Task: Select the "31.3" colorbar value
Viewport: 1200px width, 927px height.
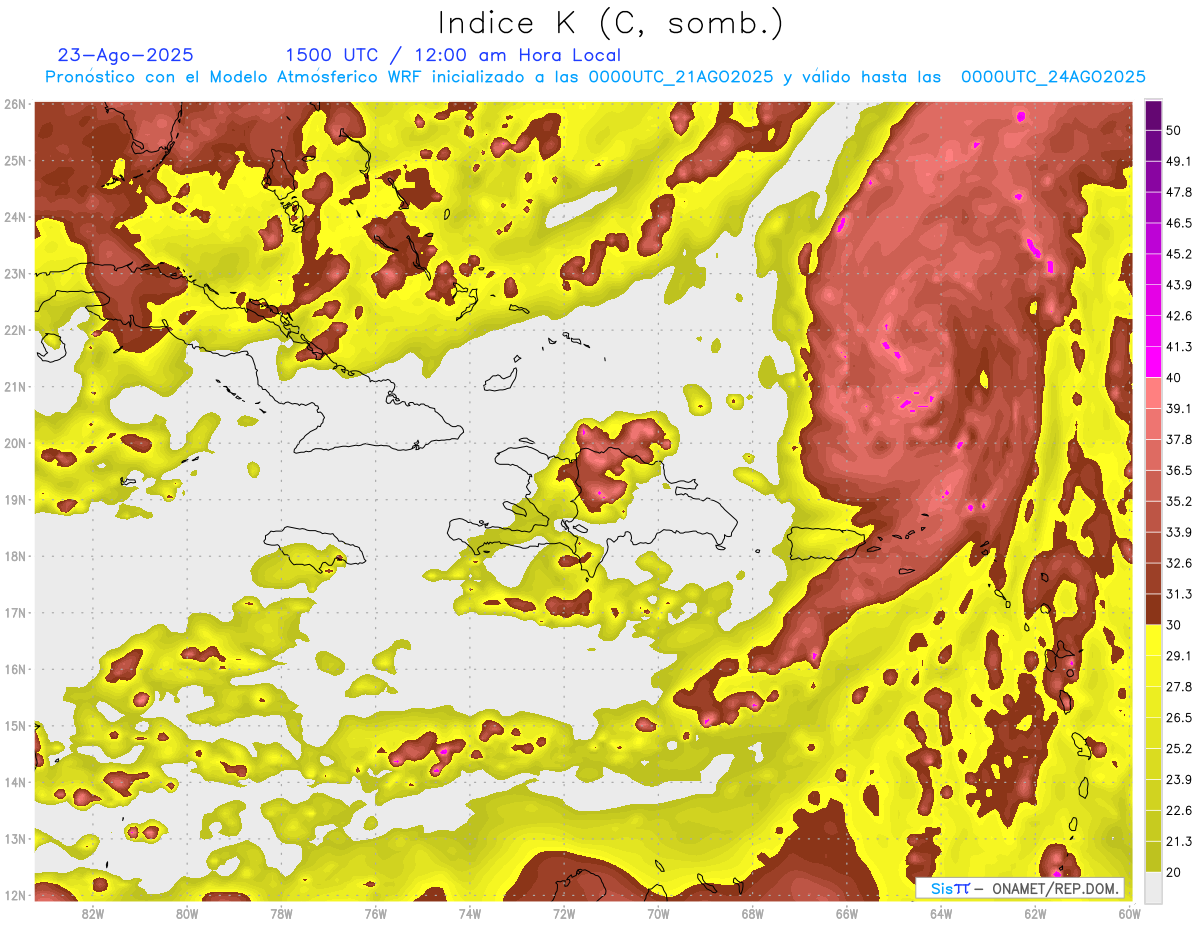Action: (1179, 594)
